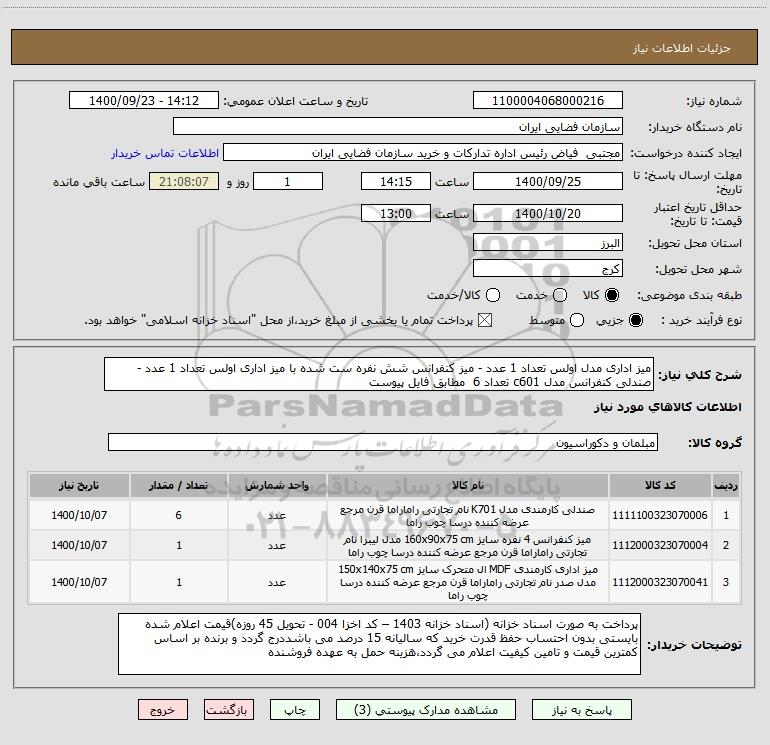
Task: Open 'اطلاعات تماس خریدار' link
Action: click(x=165, y=153)
